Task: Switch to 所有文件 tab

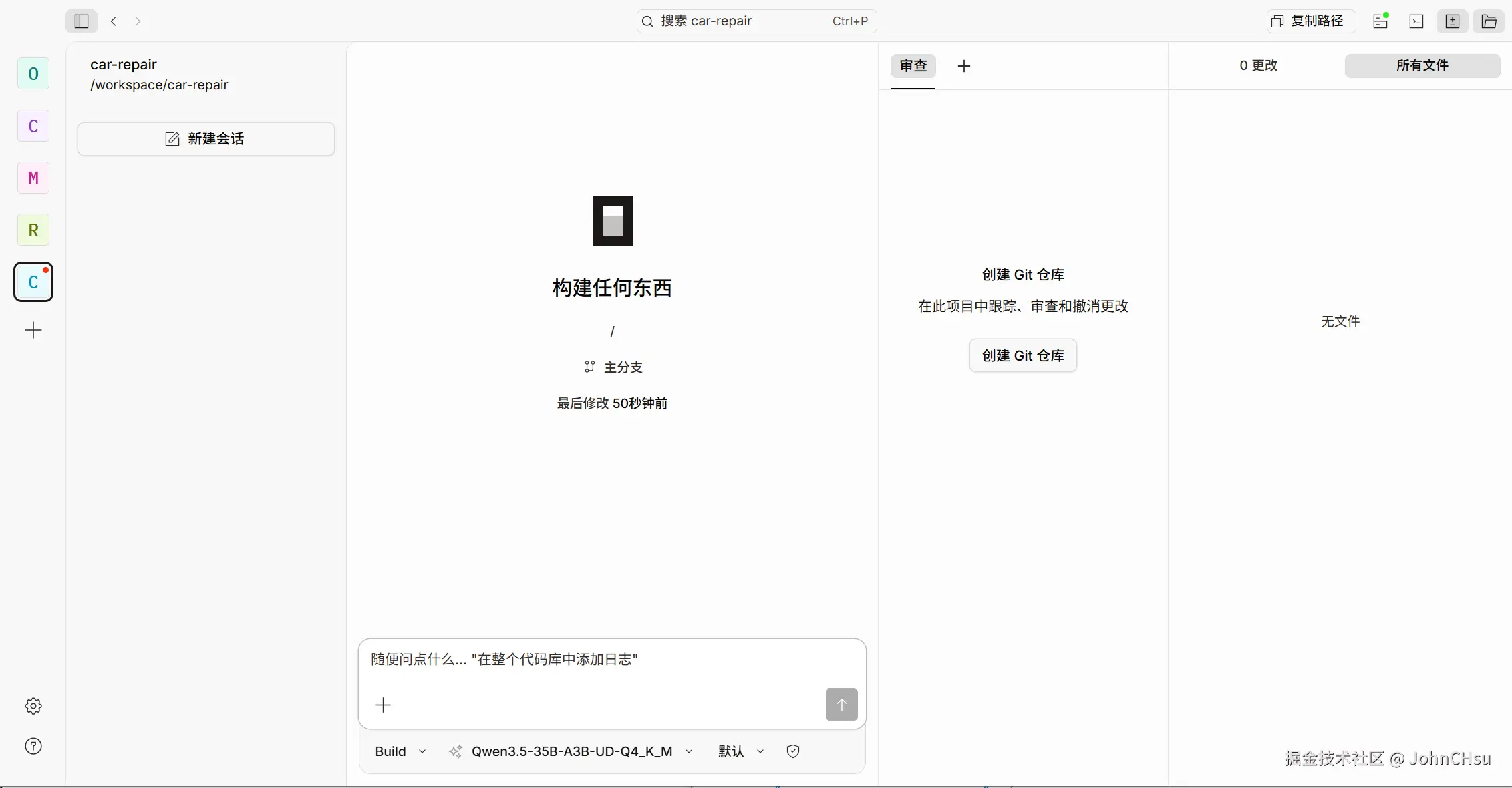Action: click(1422, 65)
